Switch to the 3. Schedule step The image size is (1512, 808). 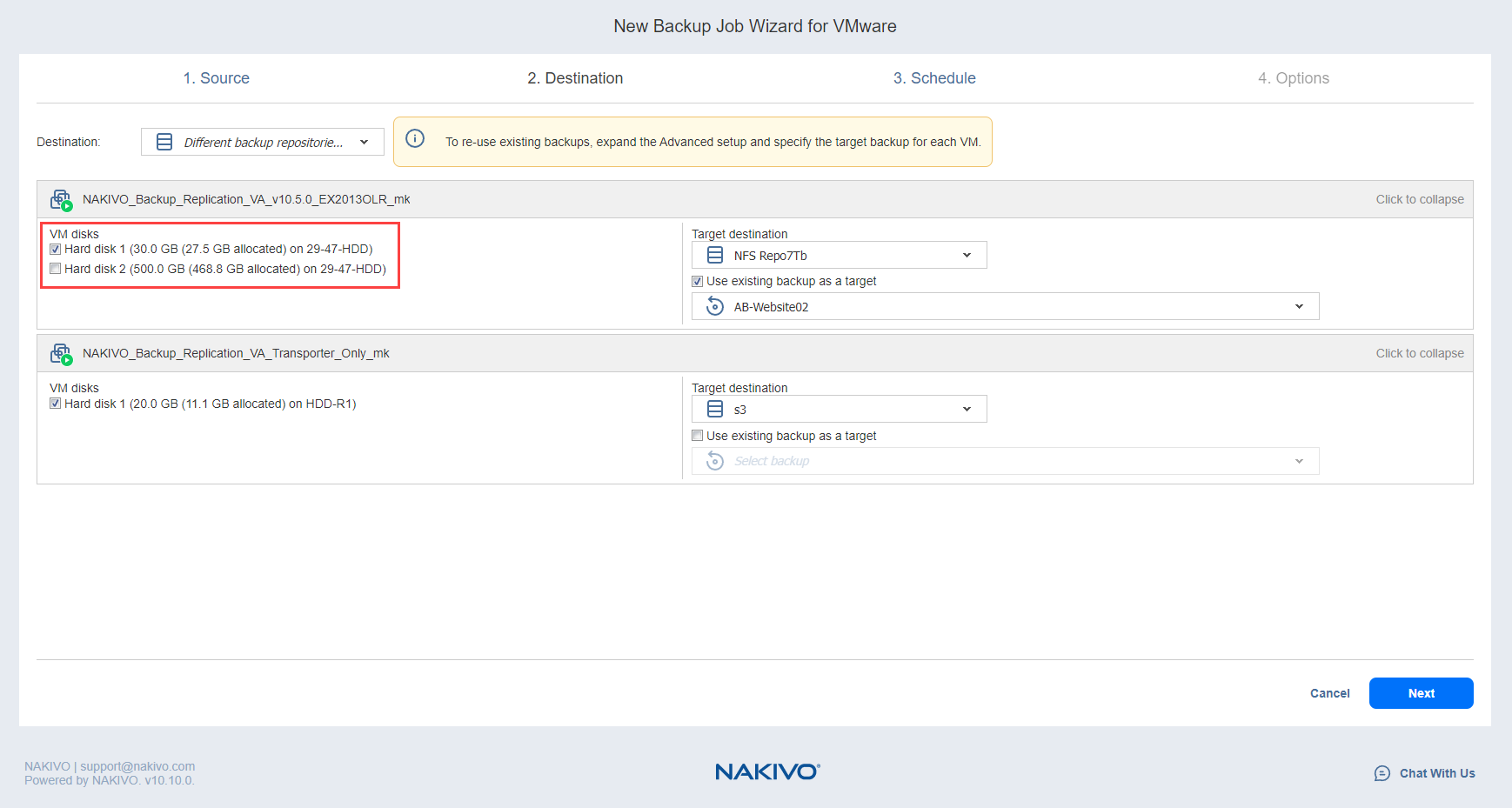(x=934, y=78)
